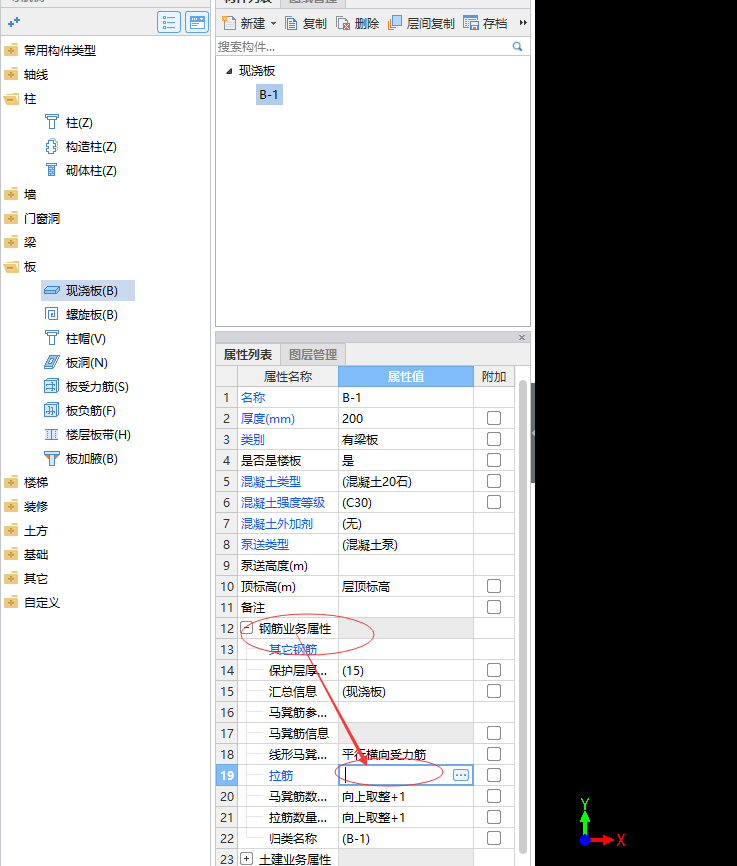The height and width of the screenshot is (866, 737).
Task: Expand the 墙 folder
Action: pos(11,194)
